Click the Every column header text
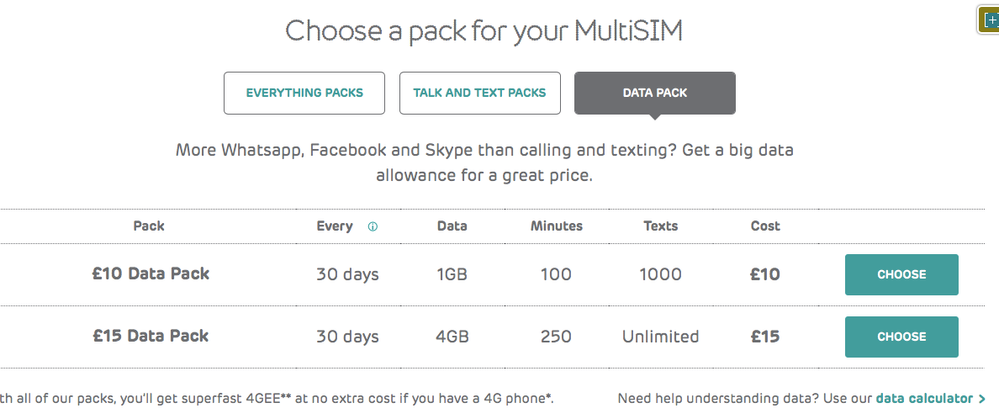The width and height of the screenshot is (999, 420). coord(334,226)
